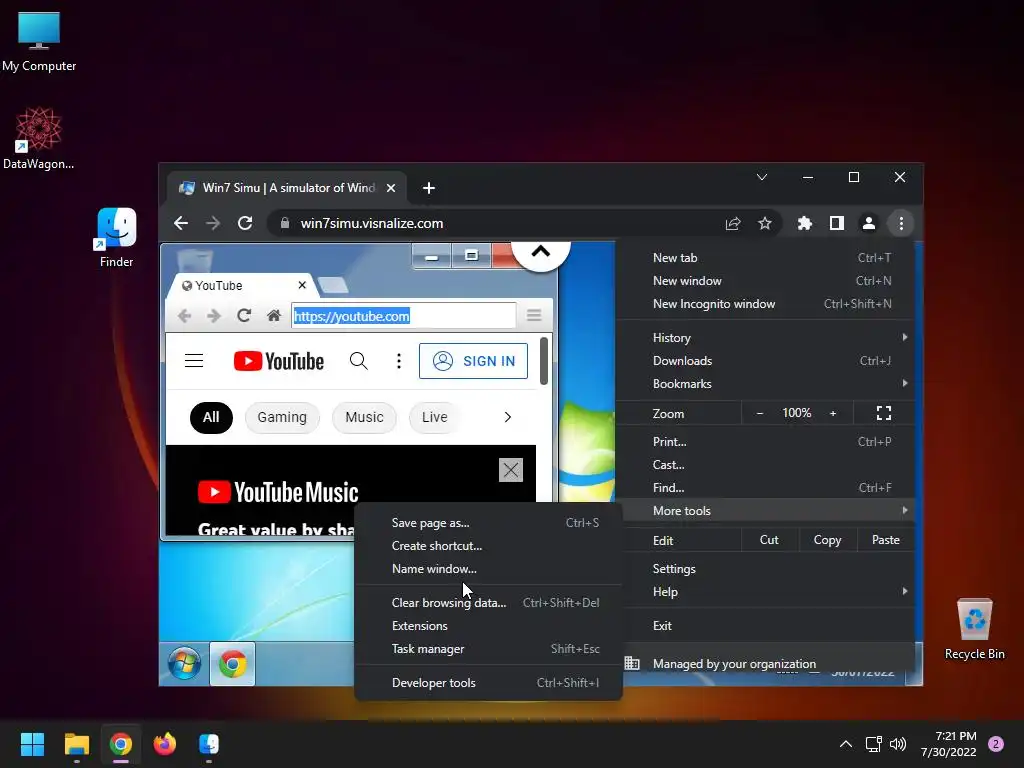Dismiss the YouTube Music banner

pyautogui.click(x=511, y=470)
